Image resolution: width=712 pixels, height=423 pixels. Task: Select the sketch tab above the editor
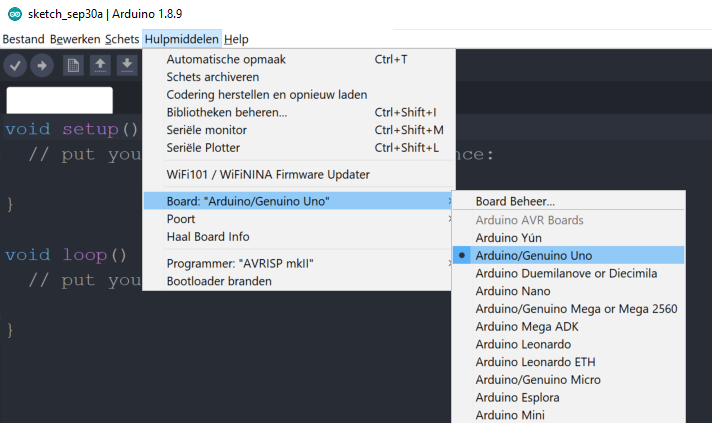click(59, 101)
